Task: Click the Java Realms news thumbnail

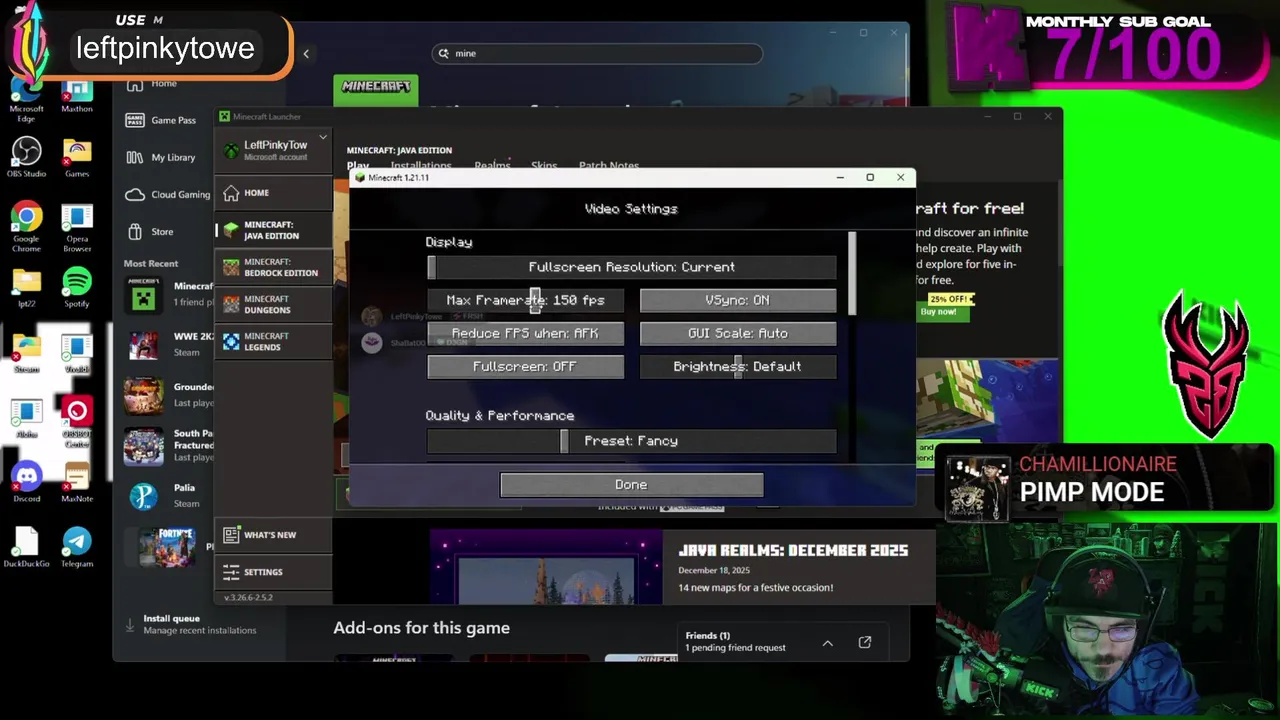Action: click(546, 566)
